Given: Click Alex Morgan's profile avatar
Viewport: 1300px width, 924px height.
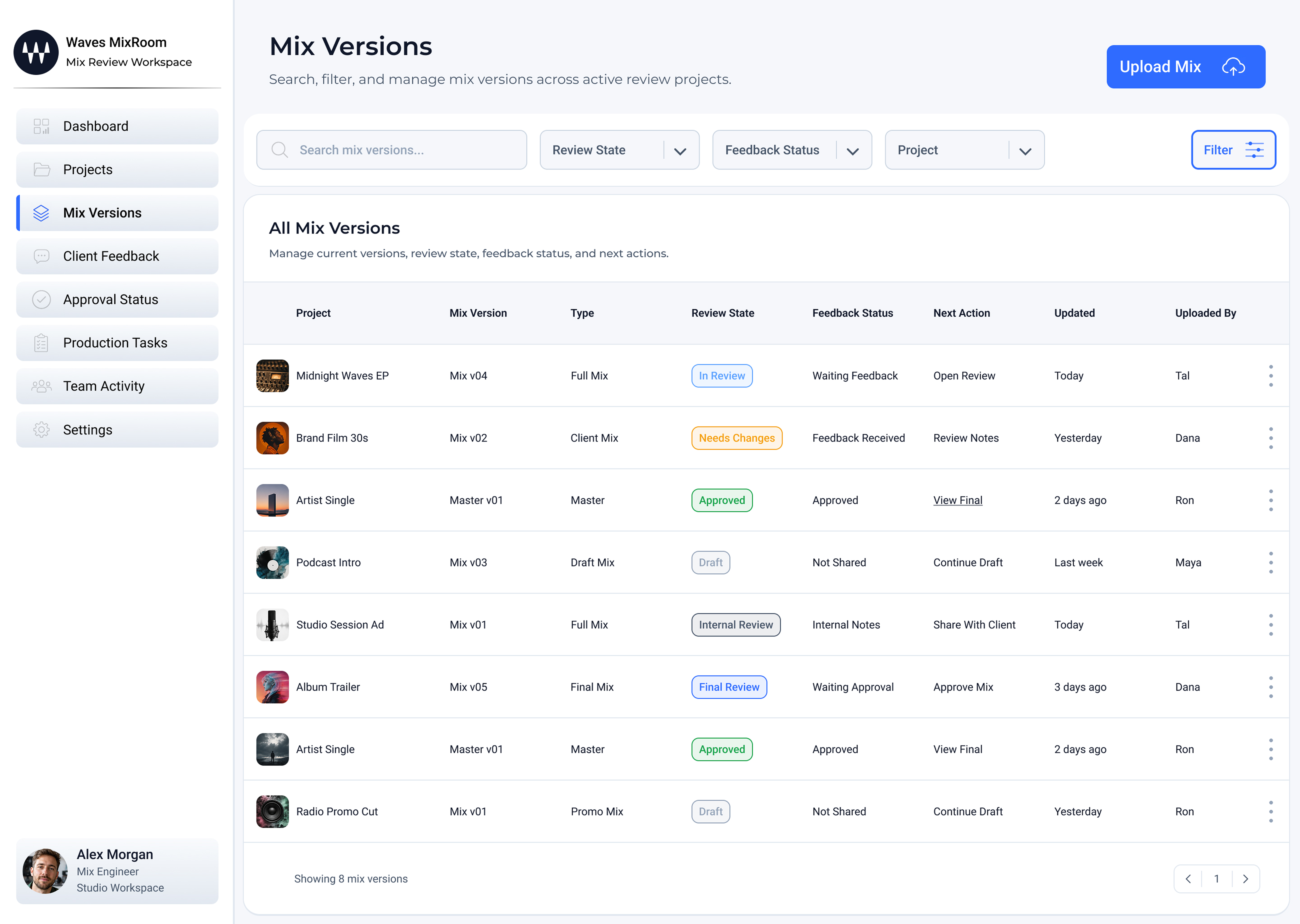Looking at the screenshot, I should [x=45, y=871].
